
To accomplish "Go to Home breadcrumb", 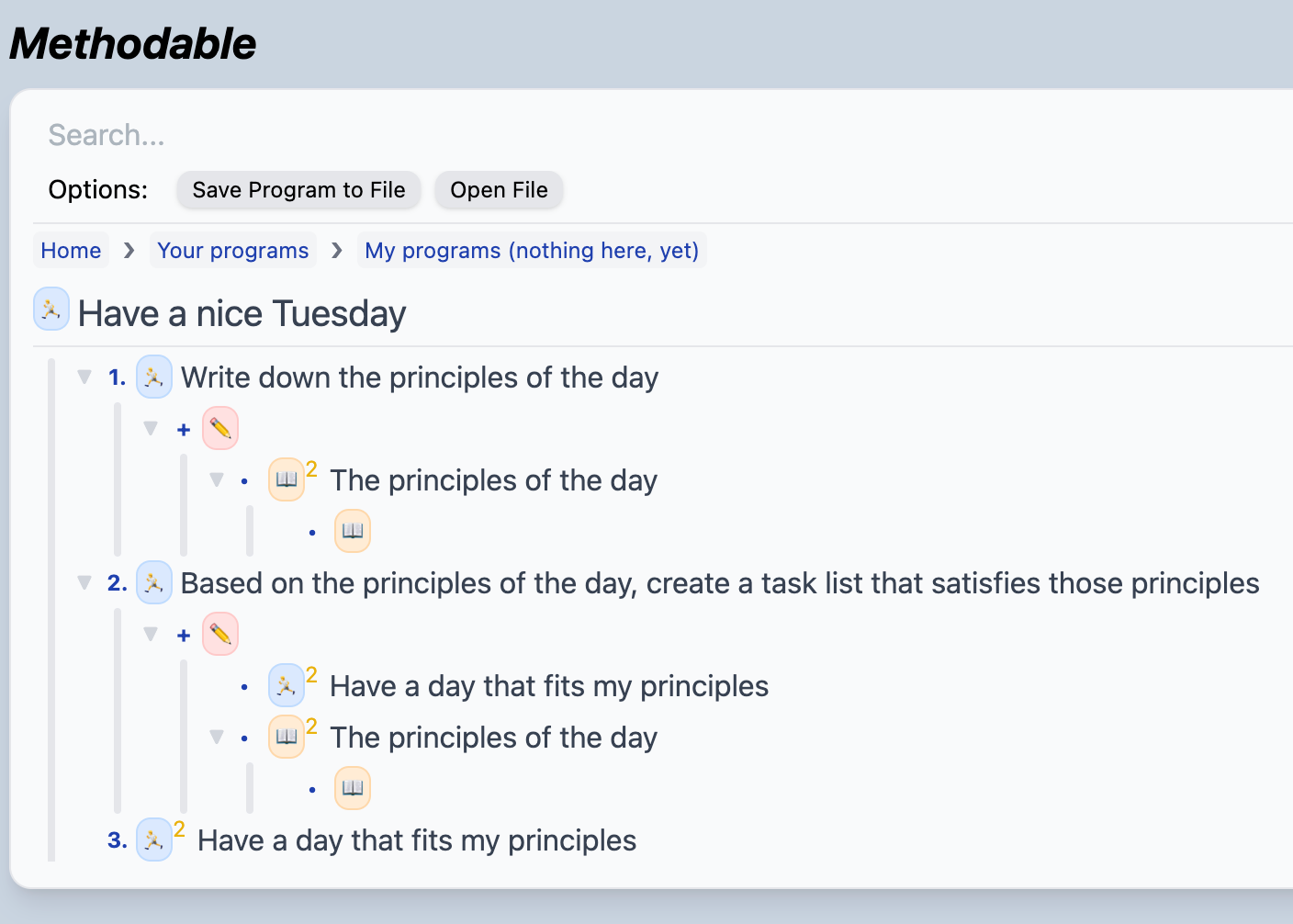I will (x=71, y=251).
